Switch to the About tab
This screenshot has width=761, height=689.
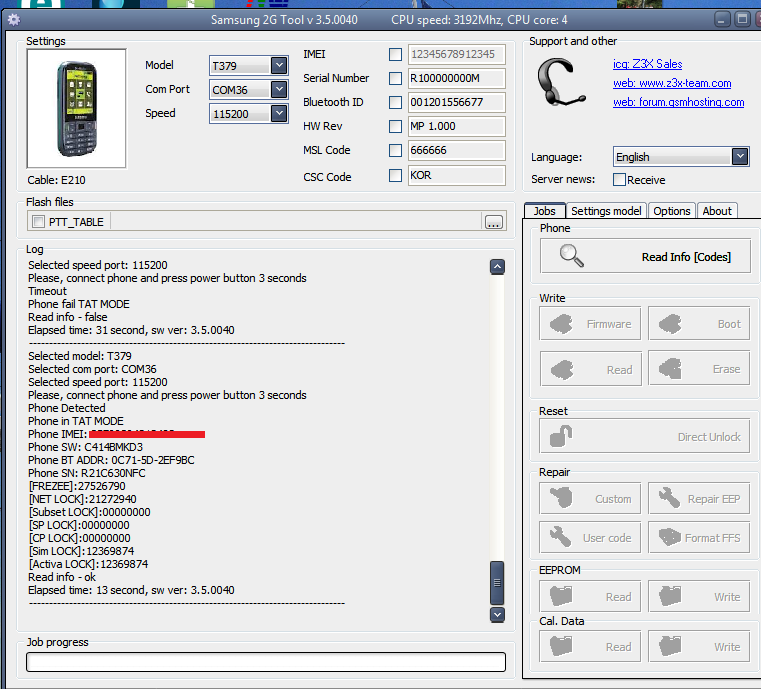(717, 211)
